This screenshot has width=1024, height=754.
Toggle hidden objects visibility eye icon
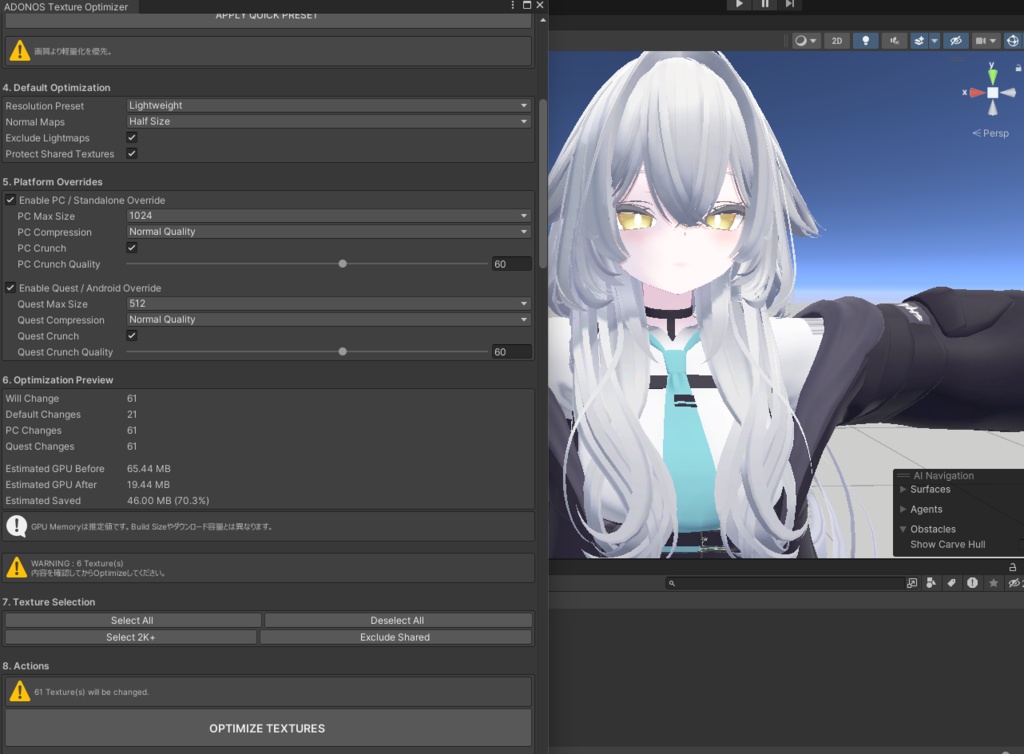tap(955, 40)
